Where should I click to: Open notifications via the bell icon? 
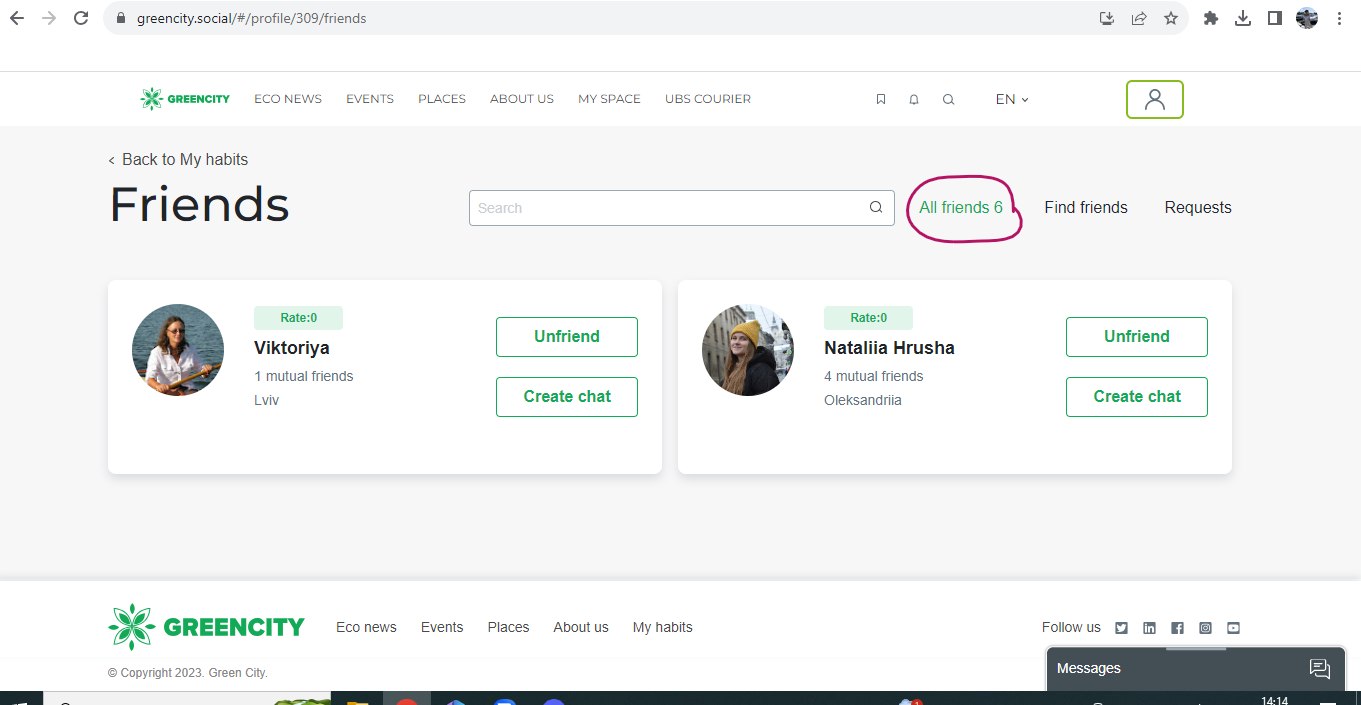913,99
